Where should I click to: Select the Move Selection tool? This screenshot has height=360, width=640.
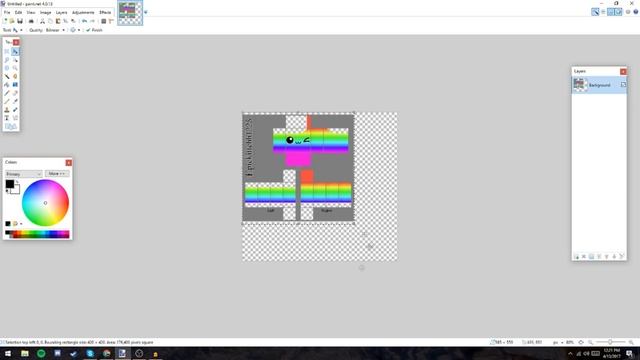[15, 60]
